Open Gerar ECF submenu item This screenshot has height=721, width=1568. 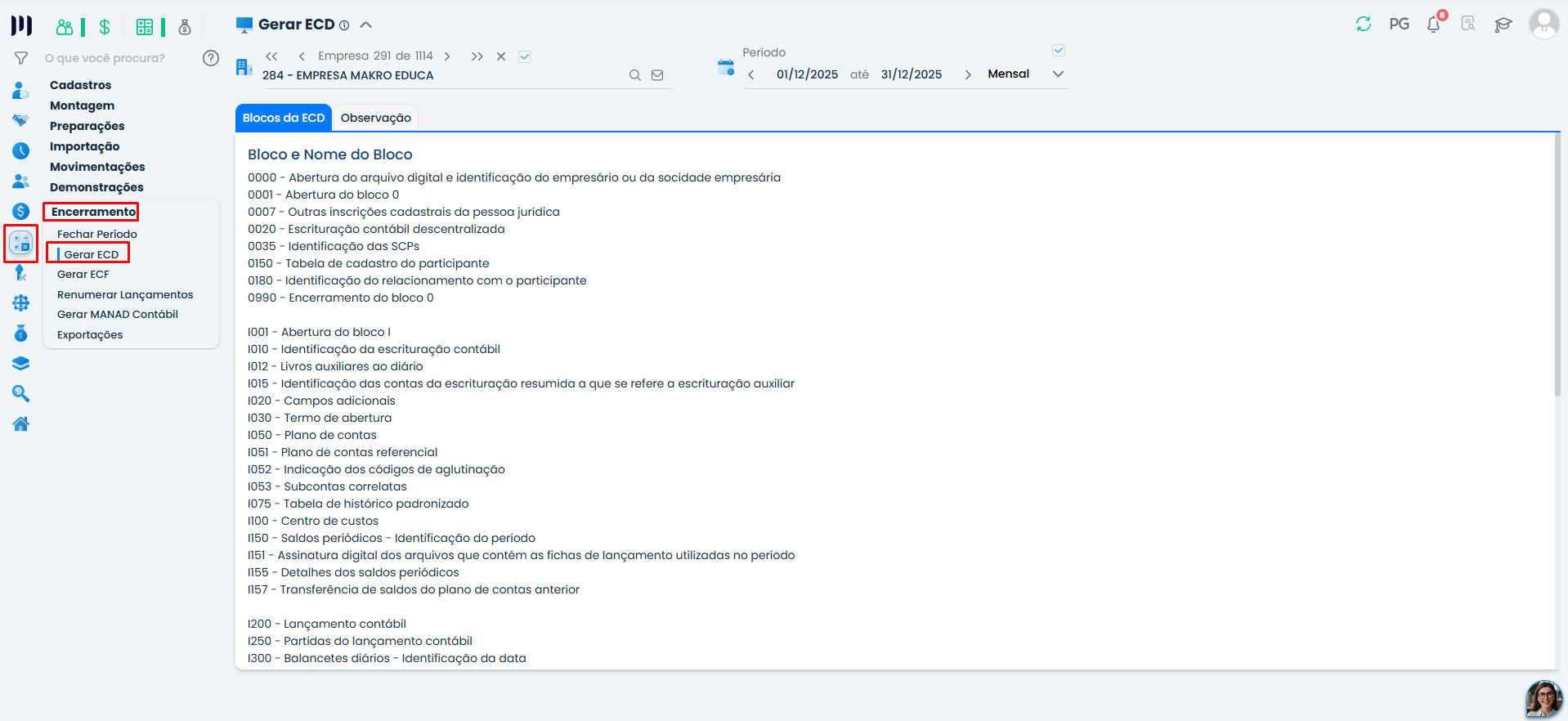click(83, 274)
